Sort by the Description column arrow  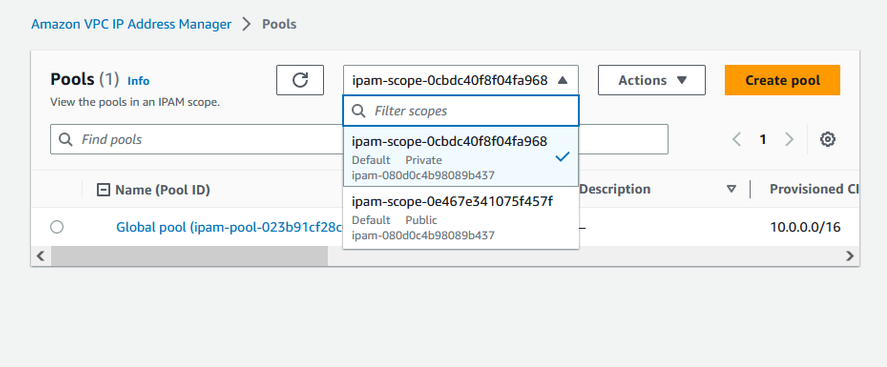[731, 189]
